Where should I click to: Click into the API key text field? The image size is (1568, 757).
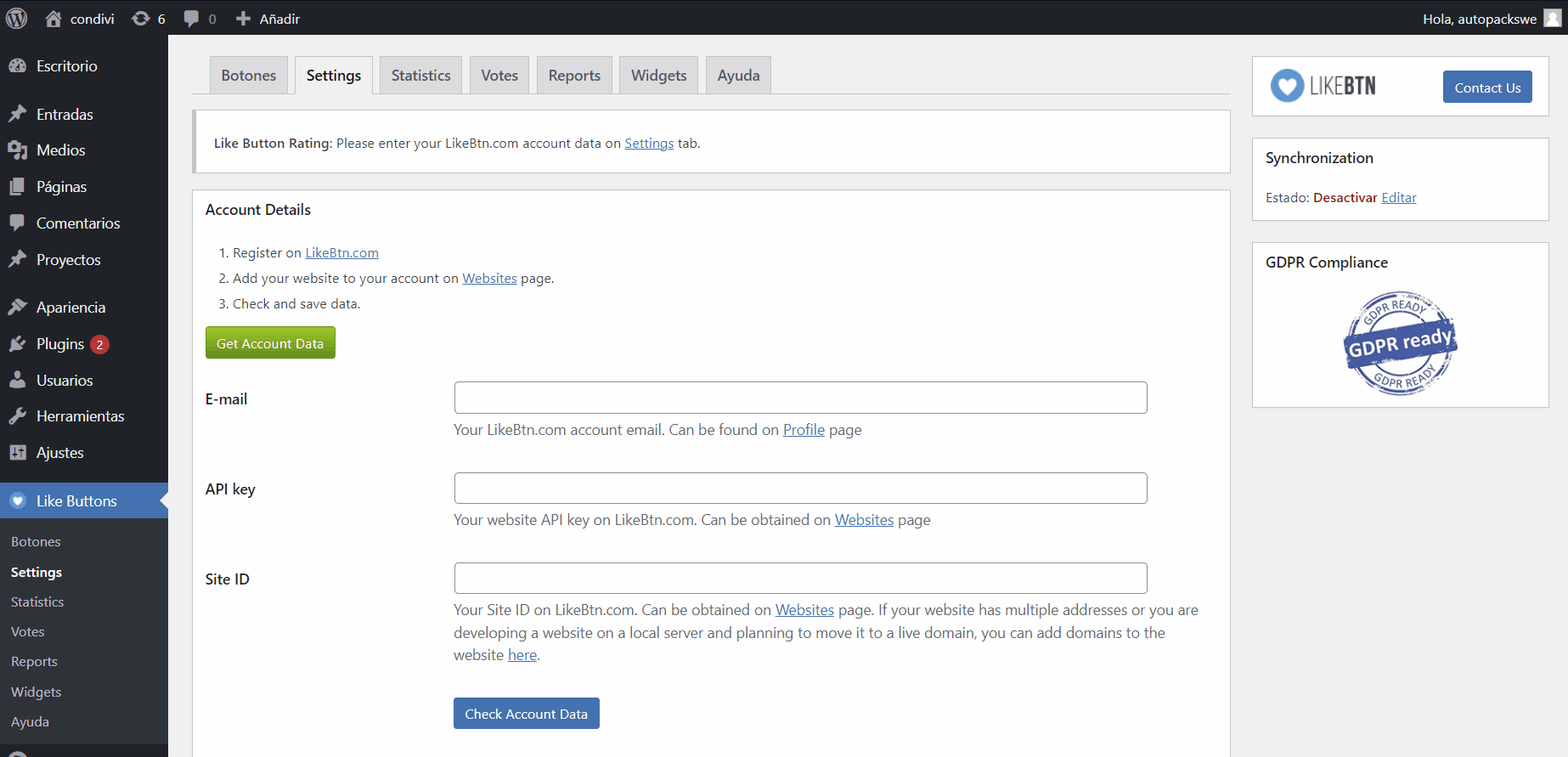[800, 489]
